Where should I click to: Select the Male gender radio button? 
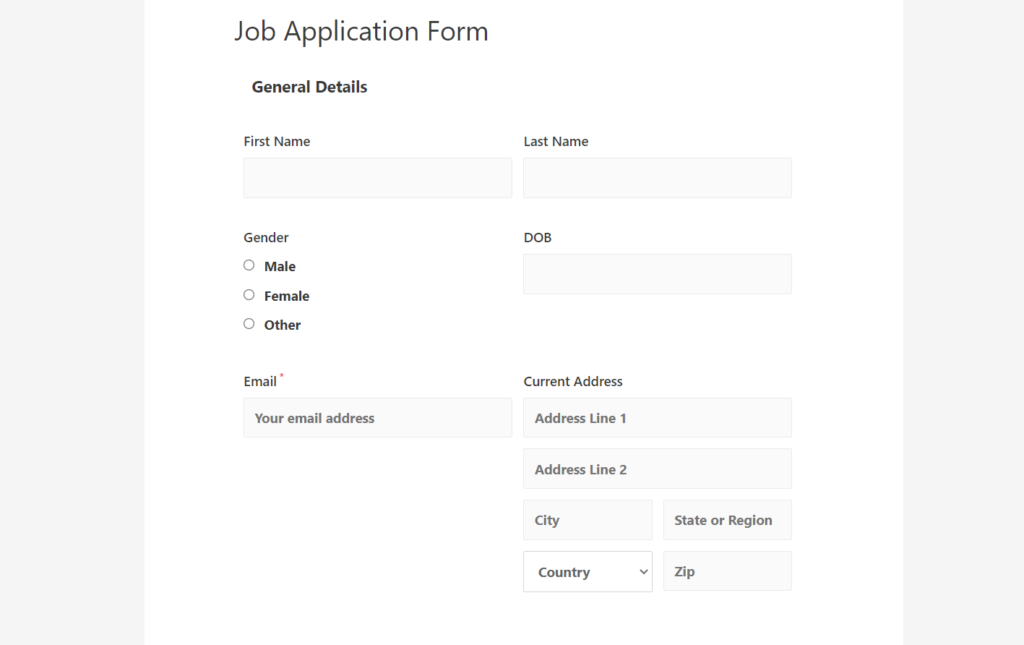pyautogui.click(x=249, y=265)
